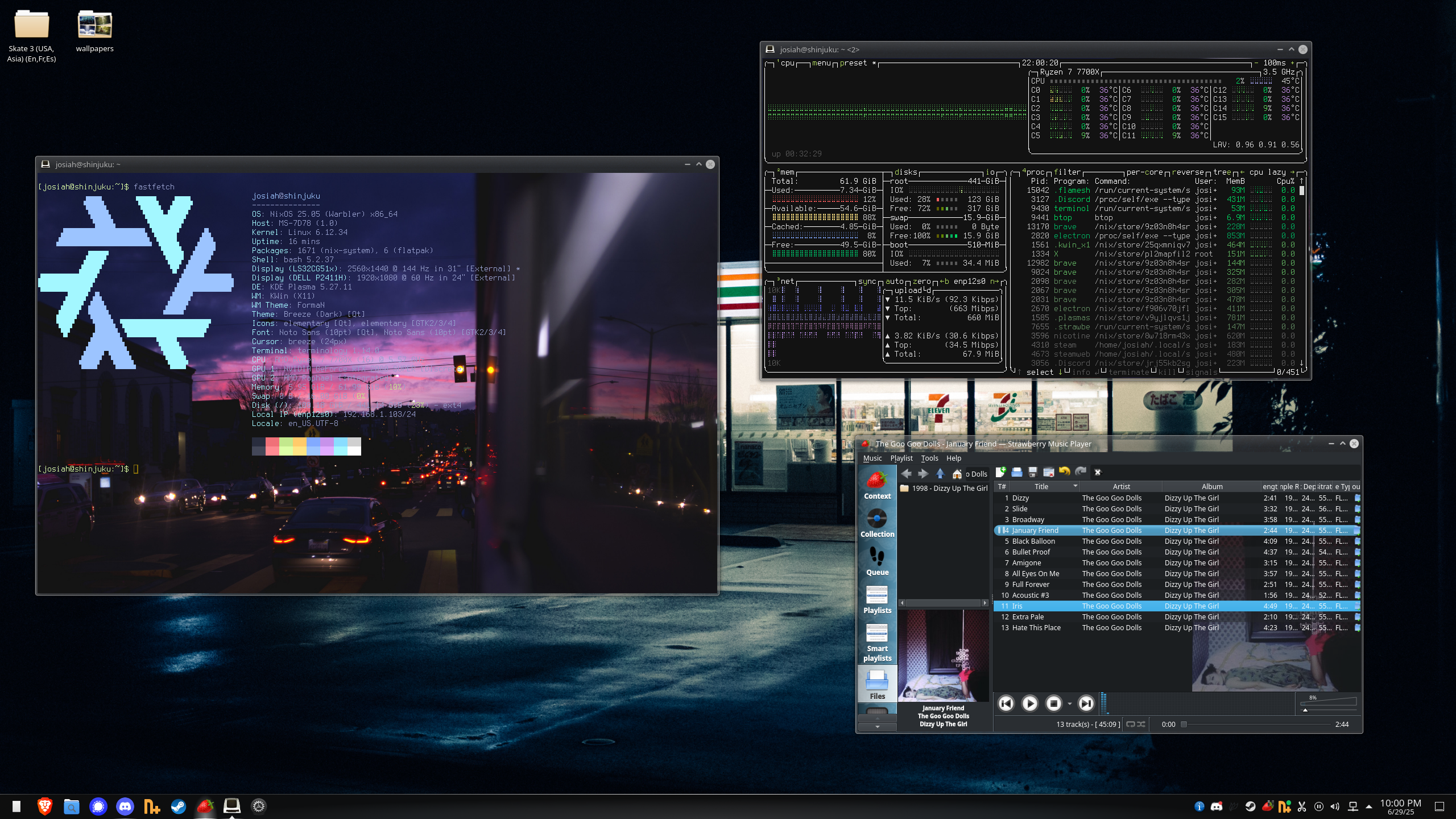Screen dimensions: 1456x819
Task: Open the Tools menu
Action: (x=929, y=458)
